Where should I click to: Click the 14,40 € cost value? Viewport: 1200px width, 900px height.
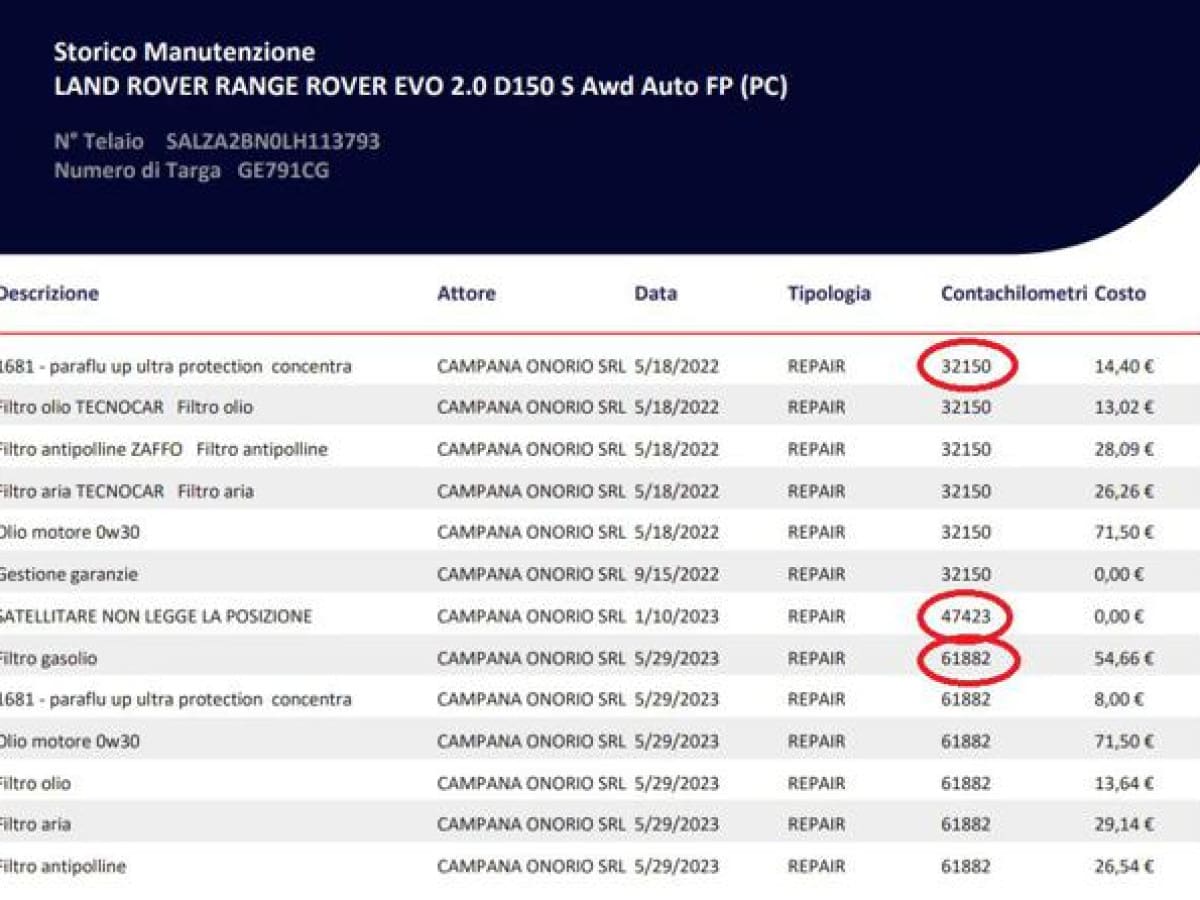[x=1124, y=367]
